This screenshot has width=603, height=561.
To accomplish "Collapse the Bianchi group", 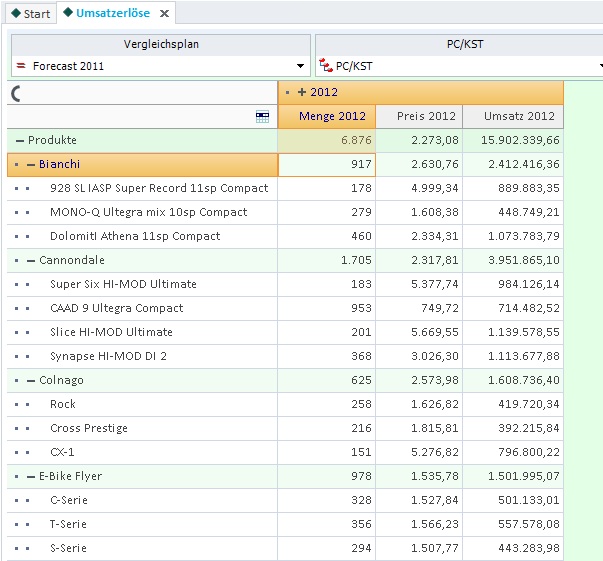I will (x=31, y=165).
